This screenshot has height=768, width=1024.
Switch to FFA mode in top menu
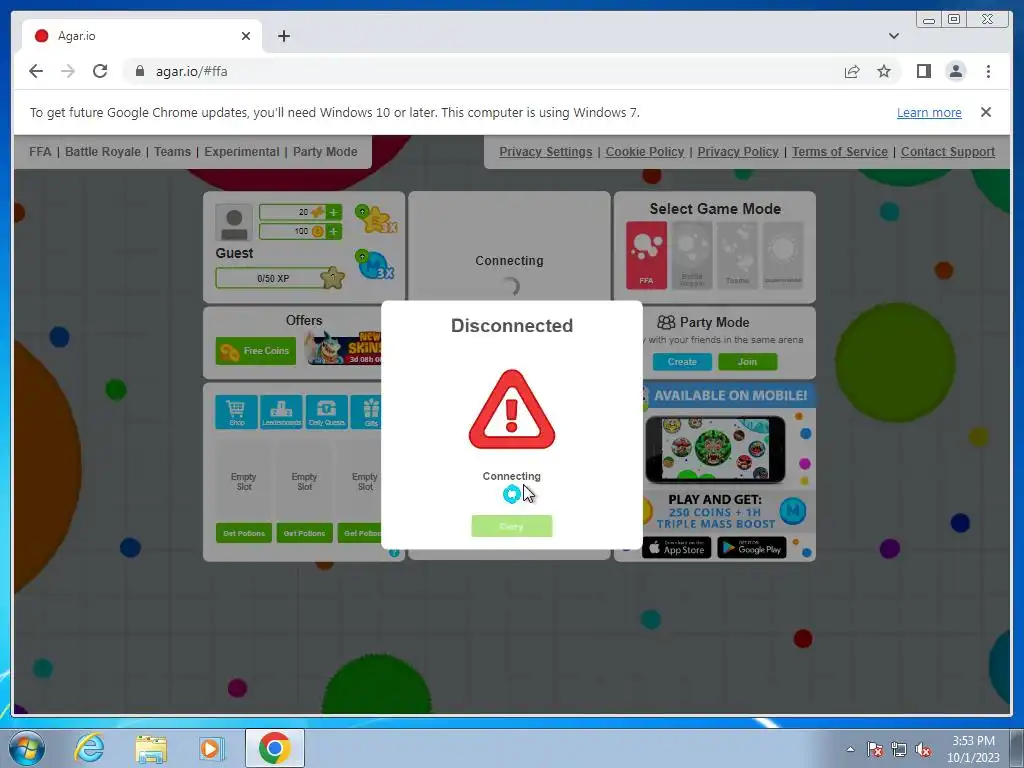[40, 152]
